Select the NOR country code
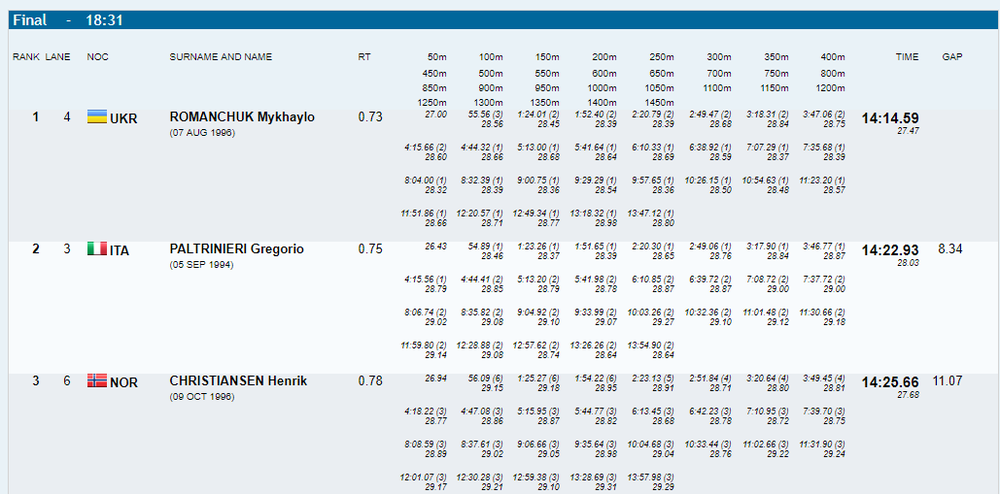This screenshot has height=494, width=1000. (124, 382)
